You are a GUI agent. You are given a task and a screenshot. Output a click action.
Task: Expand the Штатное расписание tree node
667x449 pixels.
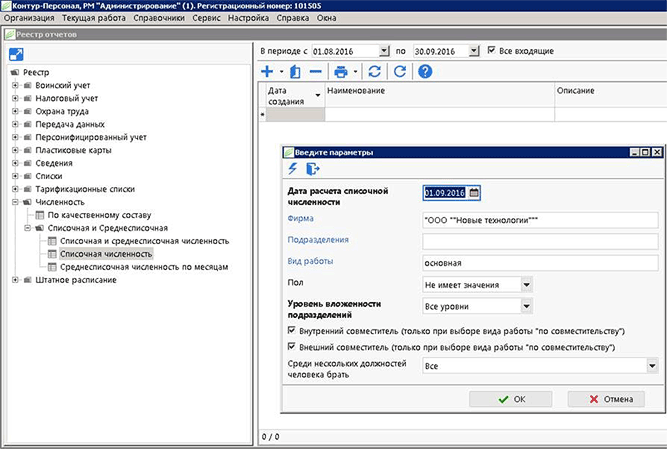coord(15,280)
